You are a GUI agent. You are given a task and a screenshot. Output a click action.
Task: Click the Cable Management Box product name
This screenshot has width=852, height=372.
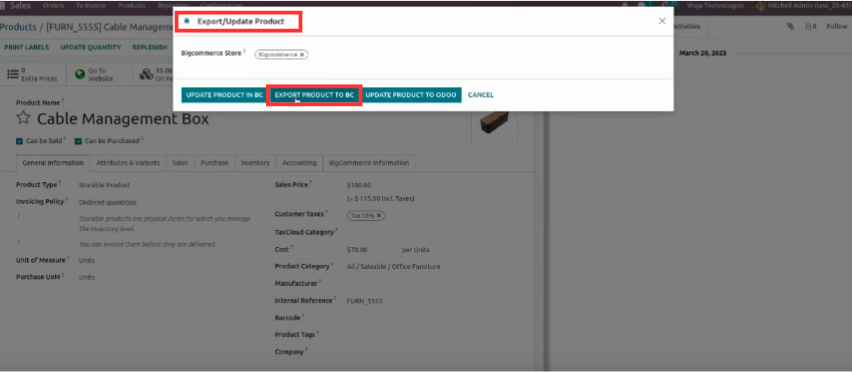click(x=123, y=119)
